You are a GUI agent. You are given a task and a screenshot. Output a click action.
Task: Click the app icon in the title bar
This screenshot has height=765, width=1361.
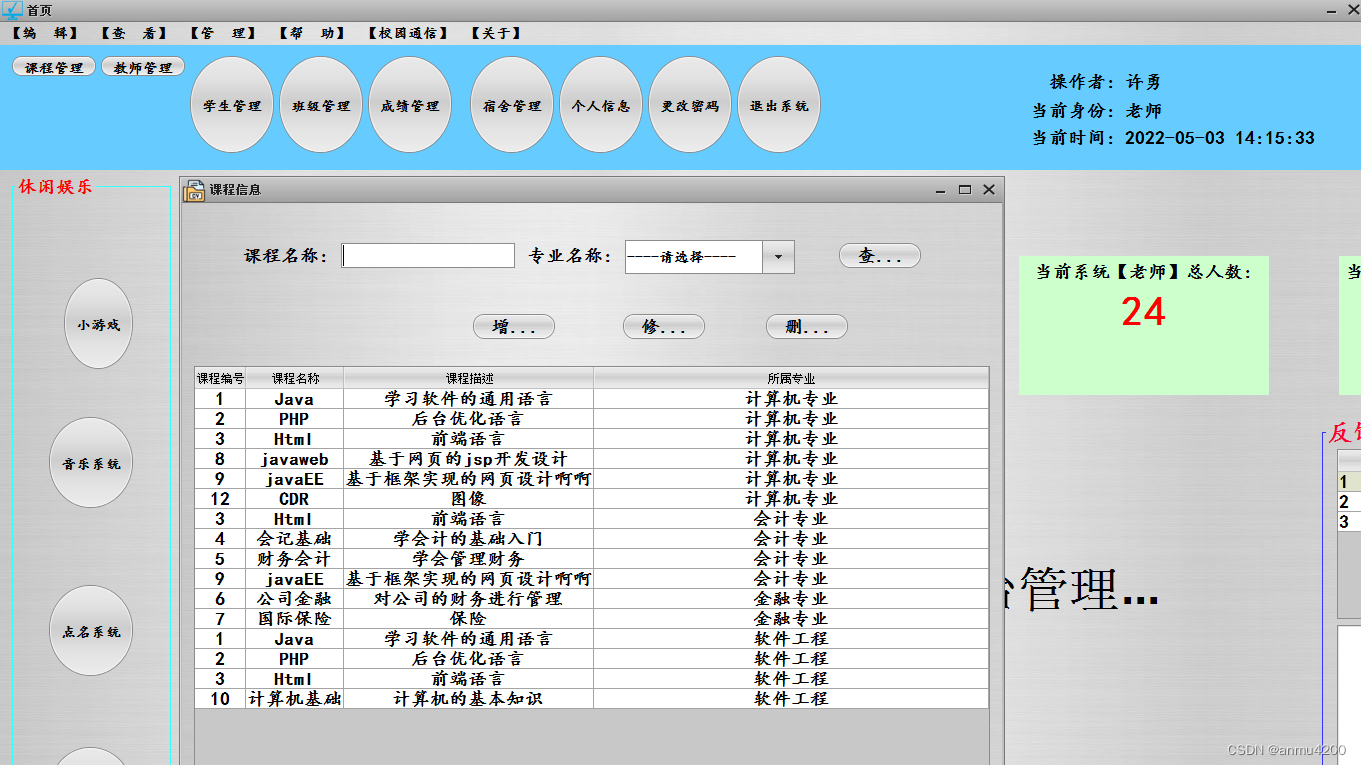12,10
